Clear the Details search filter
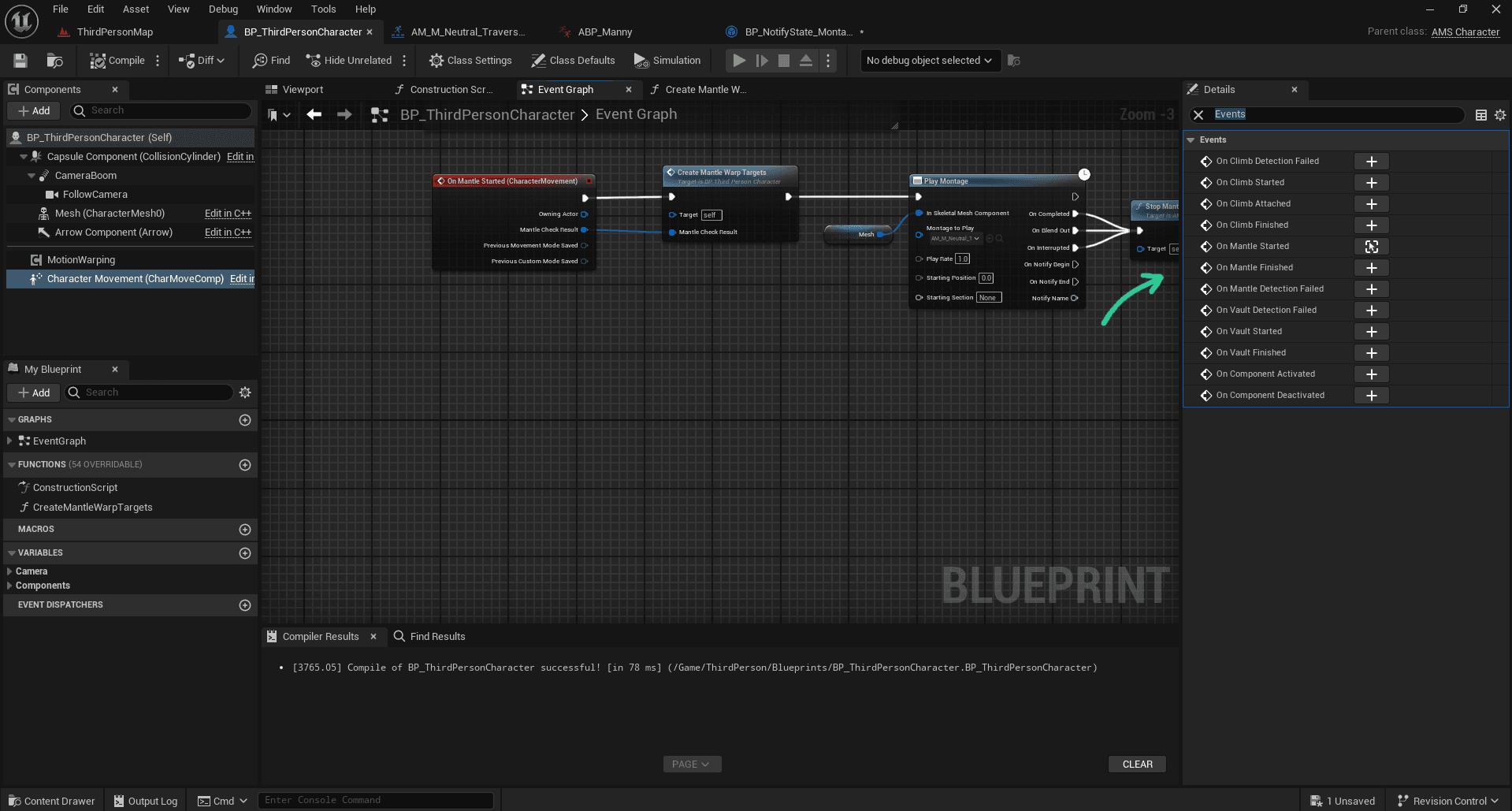This screenshot has width=1512, height=811. point(1198,115)
